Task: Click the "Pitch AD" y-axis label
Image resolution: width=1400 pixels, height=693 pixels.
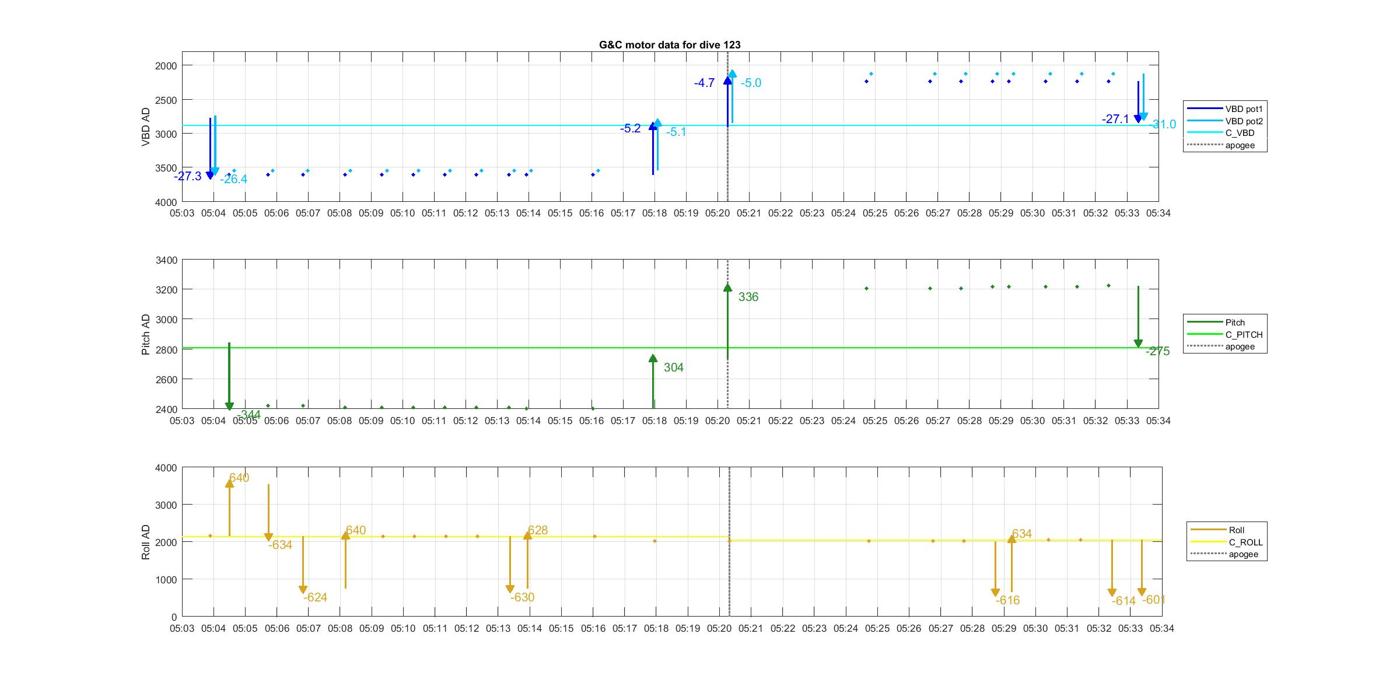Action: (x=146, y=335)
